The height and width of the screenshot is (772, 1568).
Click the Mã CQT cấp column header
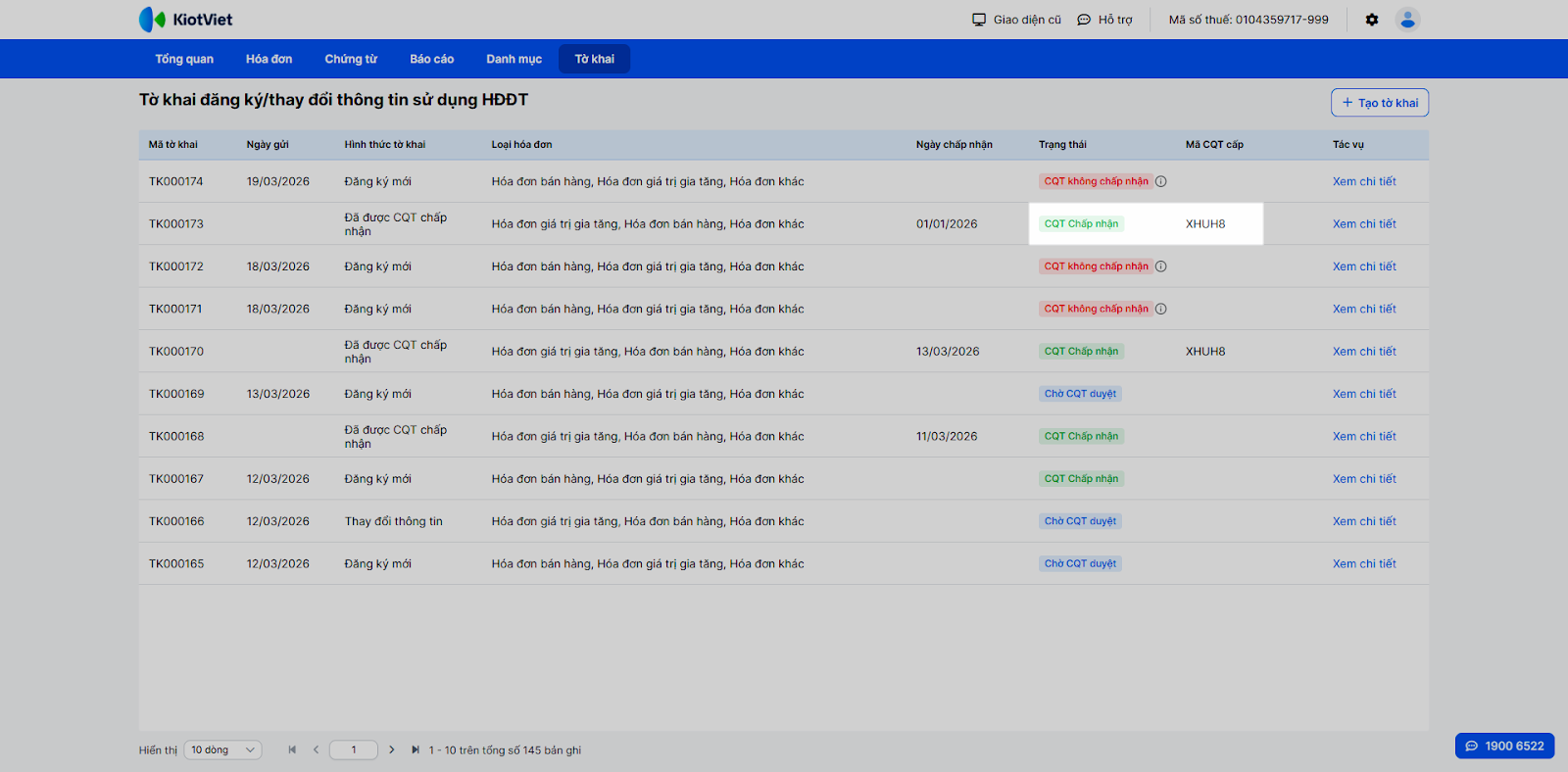point(1214,145)
